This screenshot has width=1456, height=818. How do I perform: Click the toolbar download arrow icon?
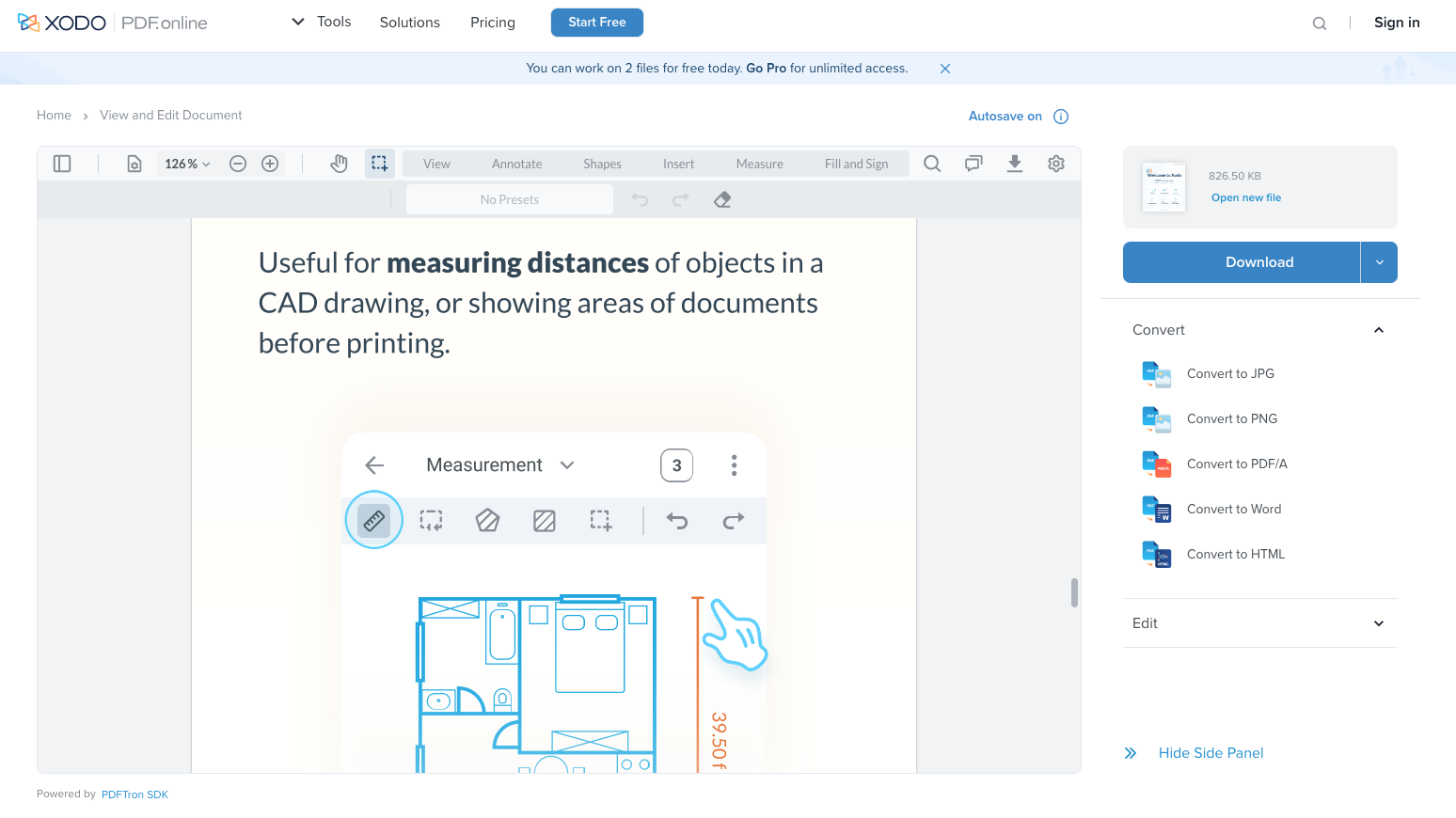click(1015, 164)
